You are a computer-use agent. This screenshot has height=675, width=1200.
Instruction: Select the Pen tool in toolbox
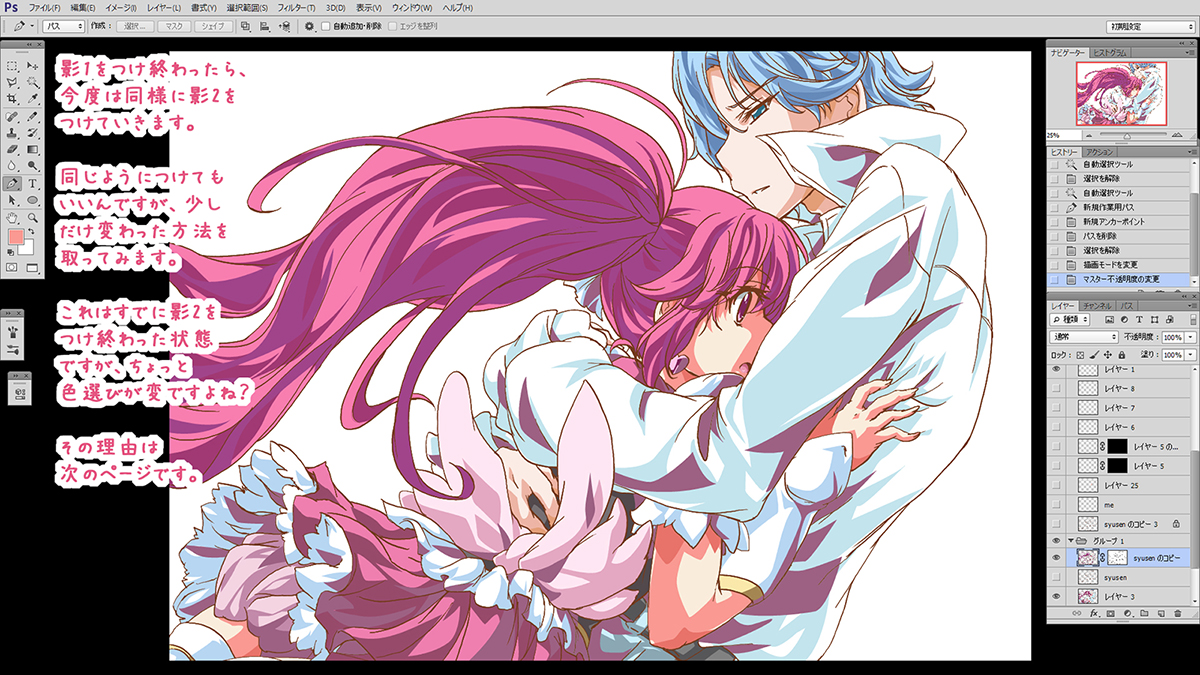12,183
